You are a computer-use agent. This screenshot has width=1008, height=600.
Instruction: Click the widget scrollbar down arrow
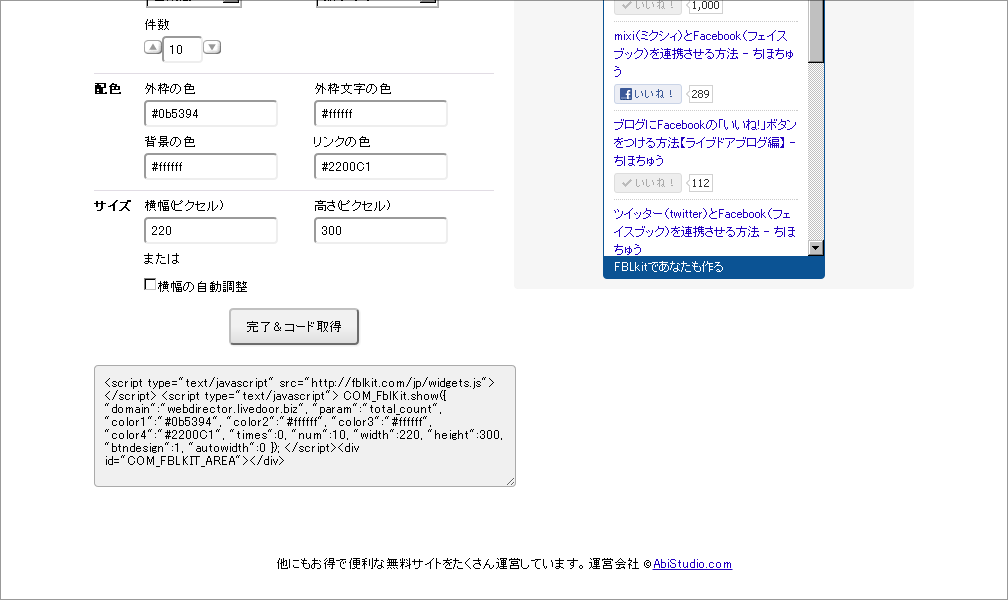pyautogui.click(x=816, y=248)
